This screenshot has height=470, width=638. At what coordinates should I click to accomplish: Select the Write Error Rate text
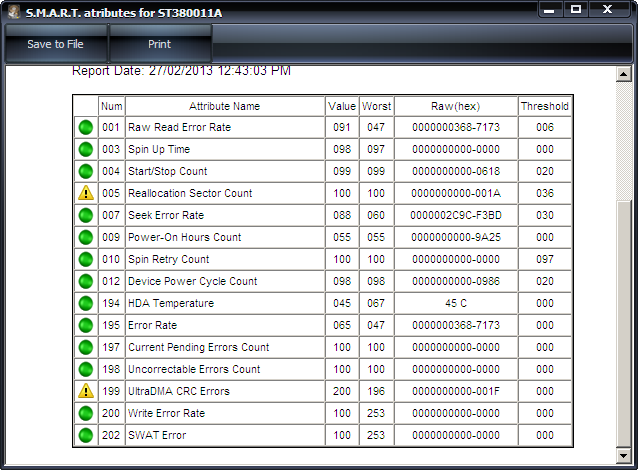point(166,413)
